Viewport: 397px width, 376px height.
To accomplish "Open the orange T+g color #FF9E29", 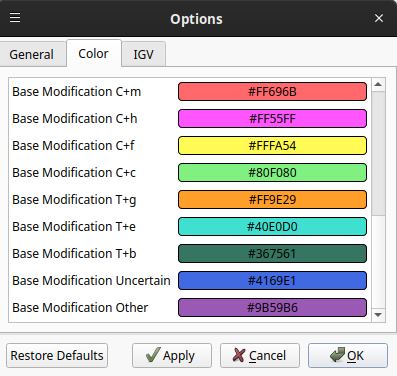I will [272, 200].
